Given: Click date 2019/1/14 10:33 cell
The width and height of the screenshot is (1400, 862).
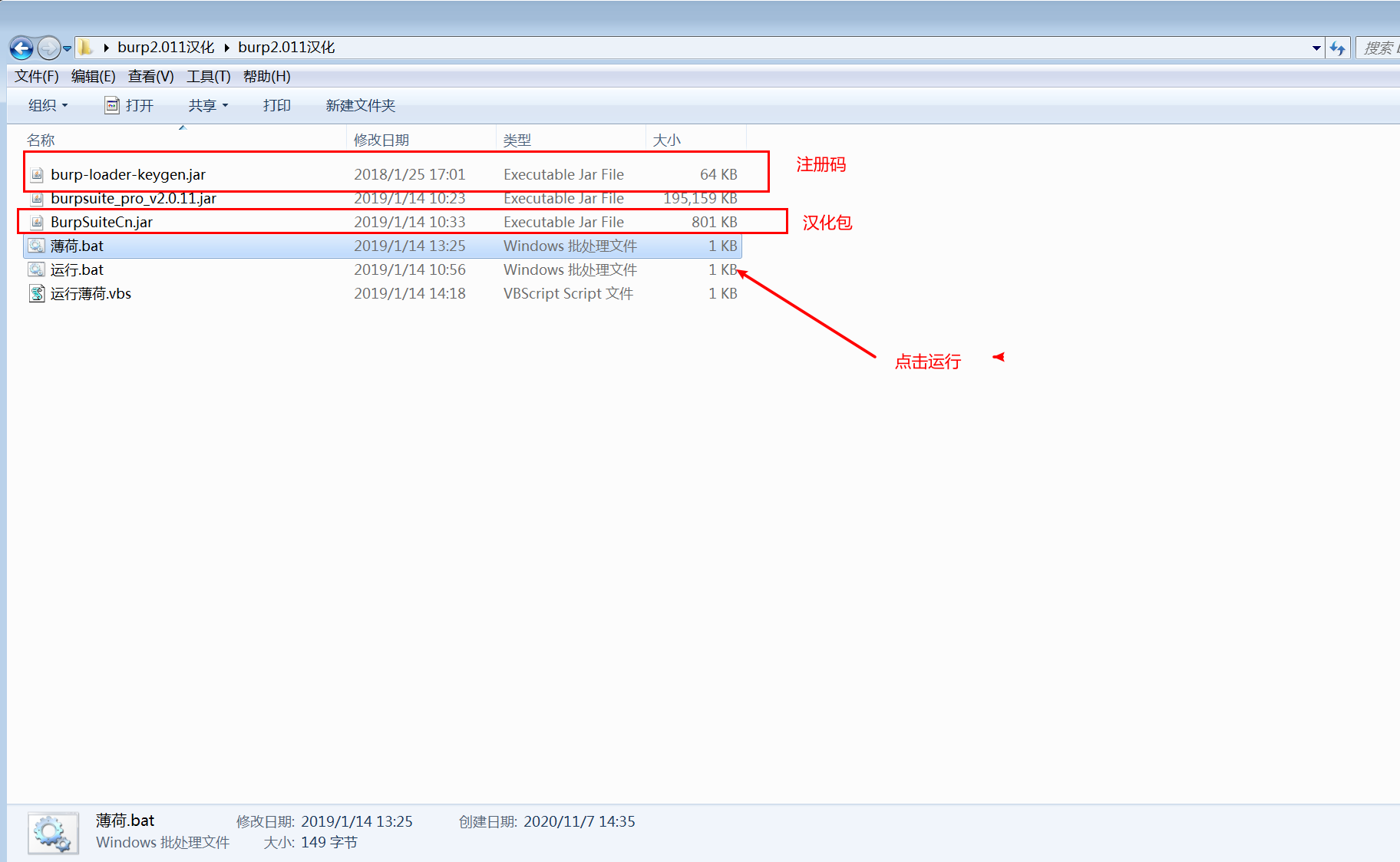Looking at the screenshot, I should [409, 222].
